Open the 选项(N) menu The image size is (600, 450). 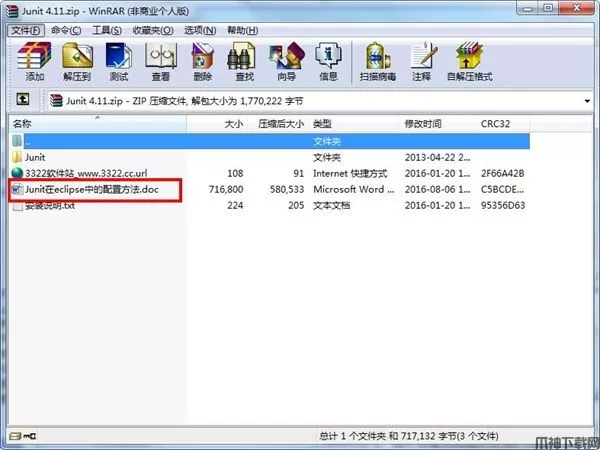(200, 30)
